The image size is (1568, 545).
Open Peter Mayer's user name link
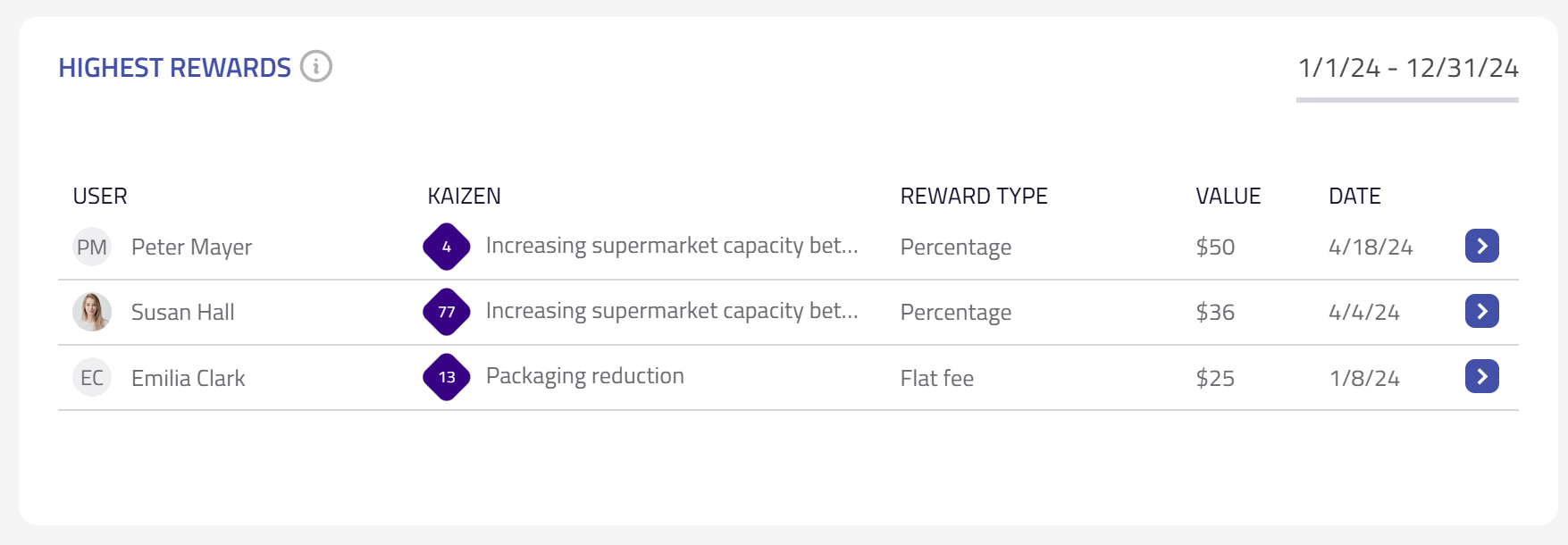click(191, 247)
